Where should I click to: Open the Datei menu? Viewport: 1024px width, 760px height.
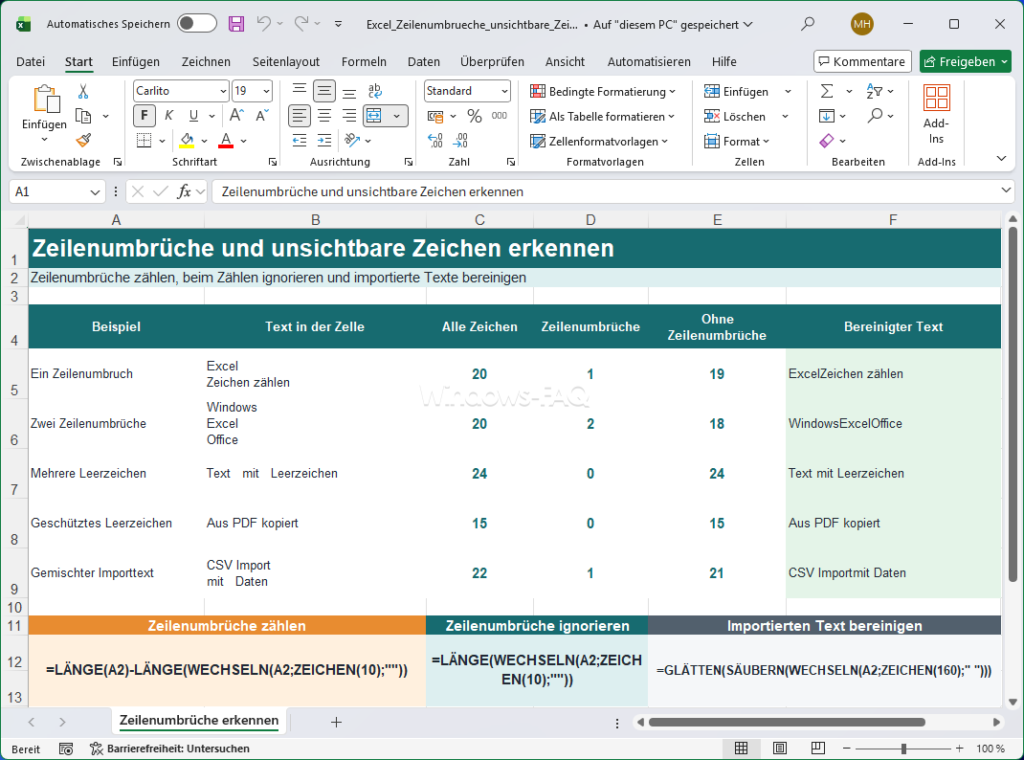tap(30, 61)
